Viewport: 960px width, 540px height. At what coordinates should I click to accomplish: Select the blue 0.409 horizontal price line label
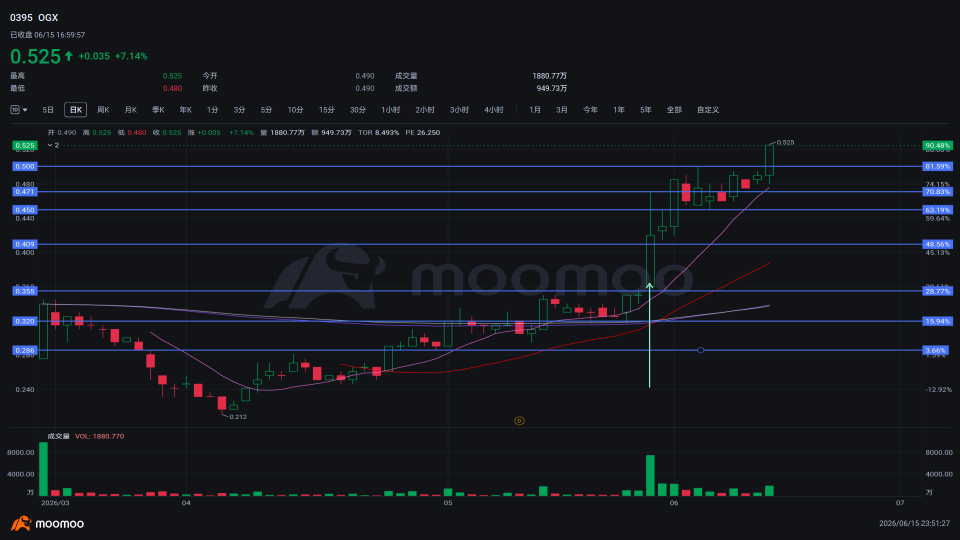click(25, 244)
